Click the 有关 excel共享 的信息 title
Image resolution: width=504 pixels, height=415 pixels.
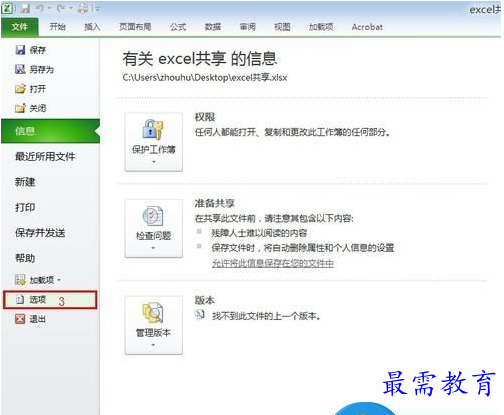[x=200, y=59]
